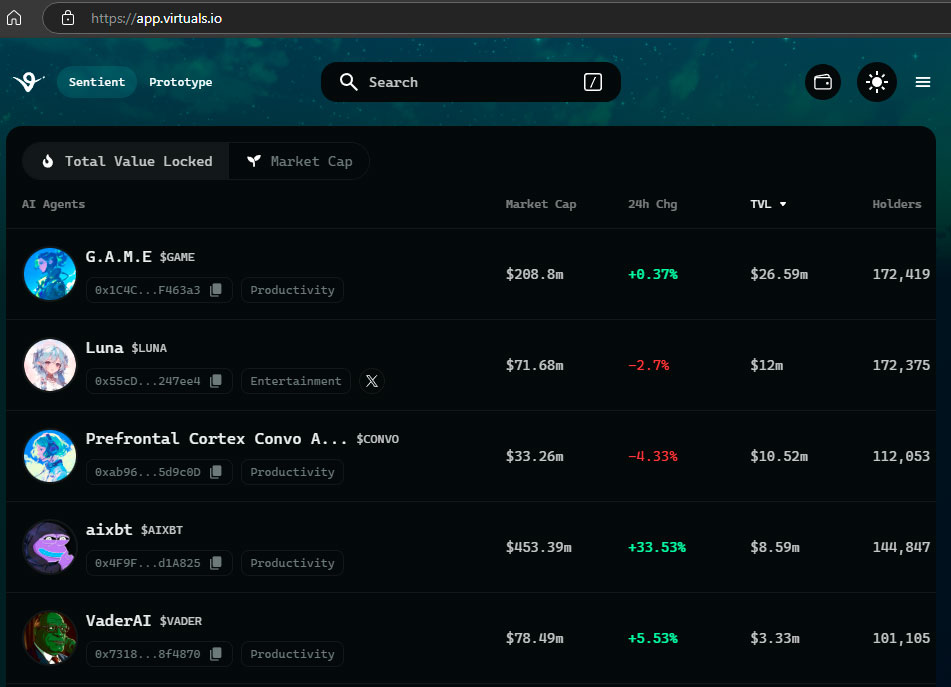Click $LUNA ticker symbol

pyautogui.click(x=149, y=348)
